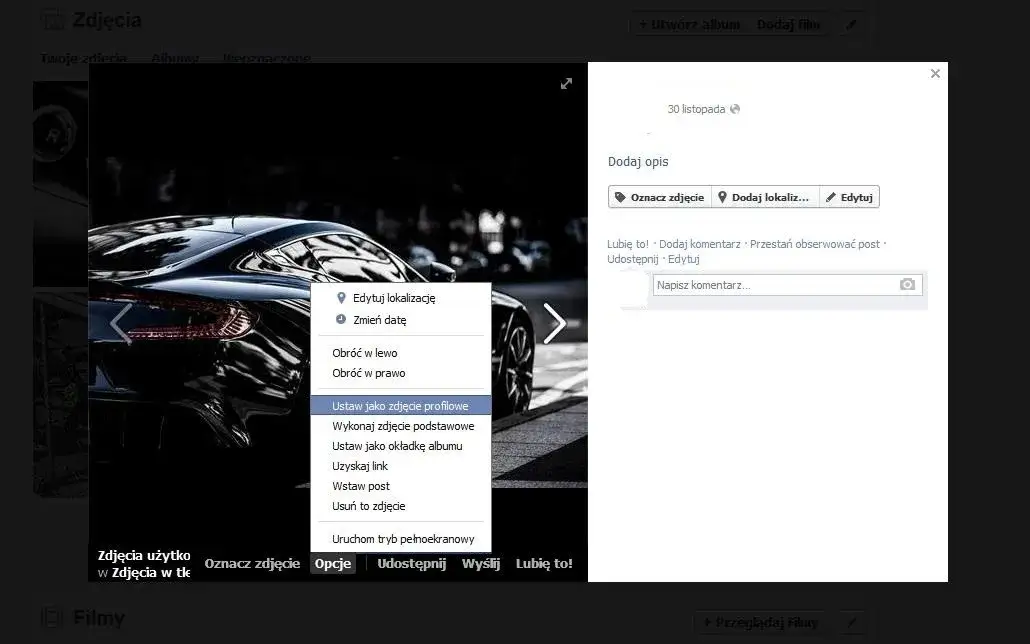Open fullscreen with the expand arrow on the photo

[566, 84]
